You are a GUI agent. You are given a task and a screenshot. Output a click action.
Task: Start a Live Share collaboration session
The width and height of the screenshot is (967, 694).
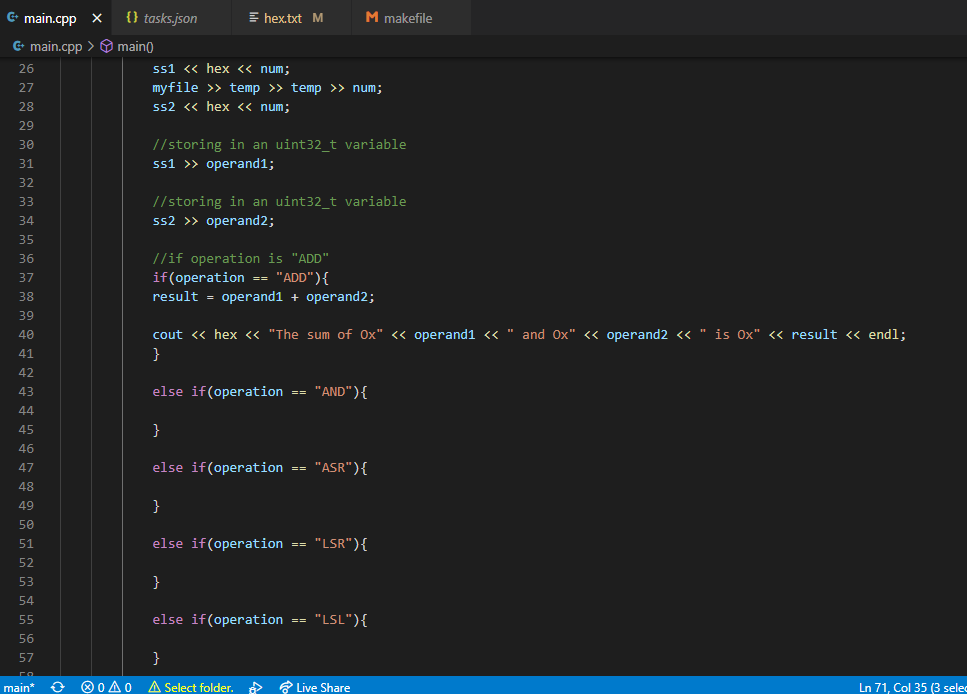pyautogui.click(x=315, y=687)
